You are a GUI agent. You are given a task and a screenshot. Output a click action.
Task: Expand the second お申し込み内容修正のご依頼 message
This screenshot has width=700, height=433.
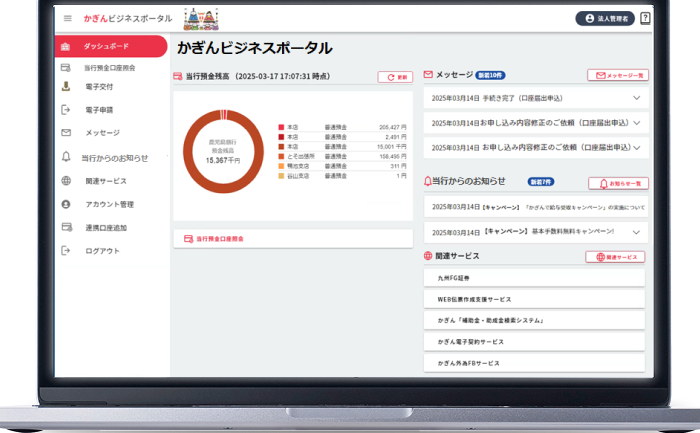(637, 147)
